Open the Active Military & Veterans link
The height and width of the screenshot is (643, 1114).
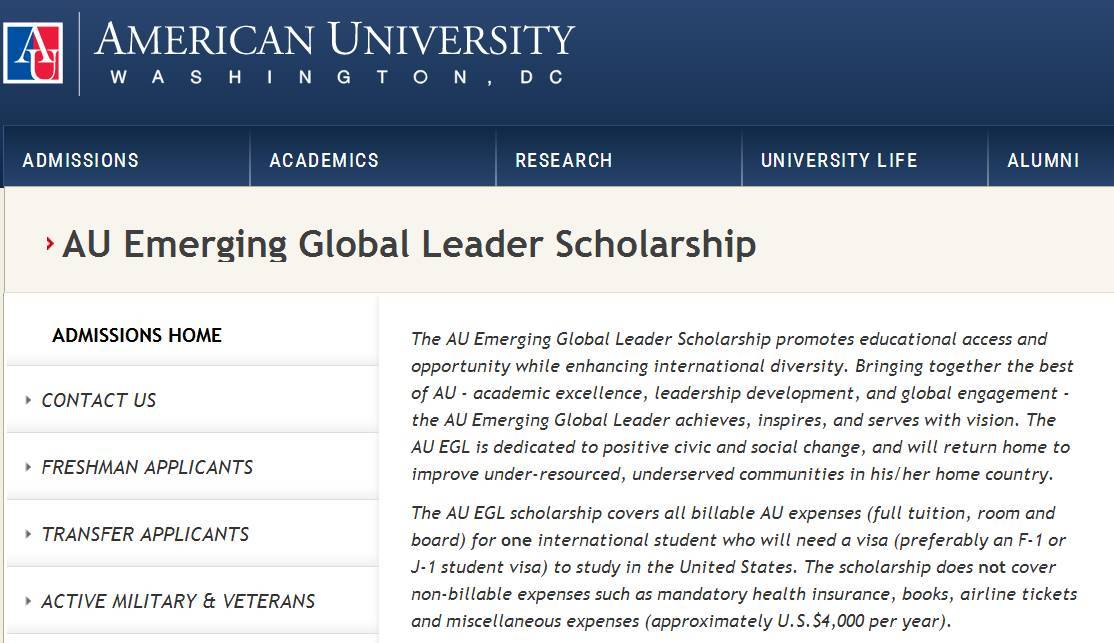(x=178, y=601)
